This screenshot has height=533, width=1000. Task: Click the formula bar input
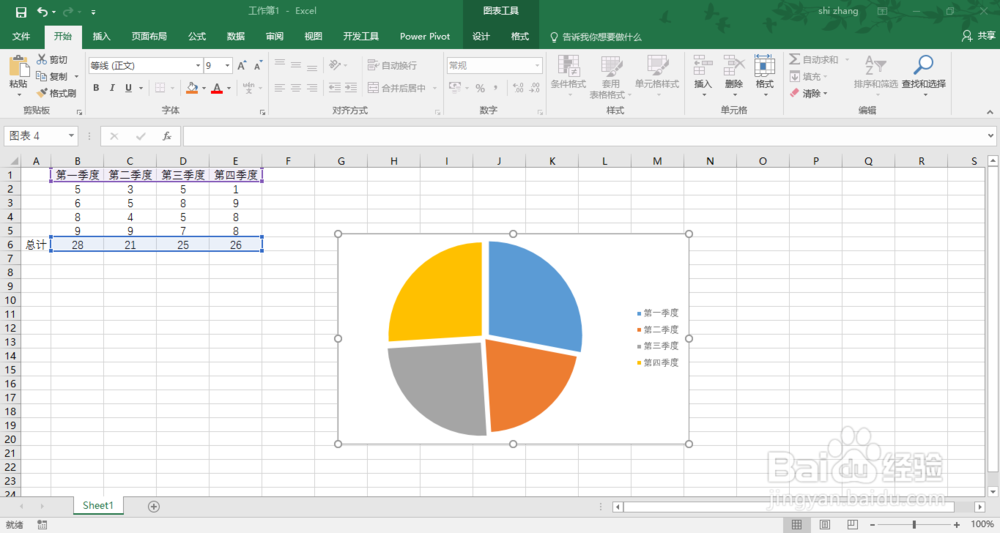click(x=584, y=136)
